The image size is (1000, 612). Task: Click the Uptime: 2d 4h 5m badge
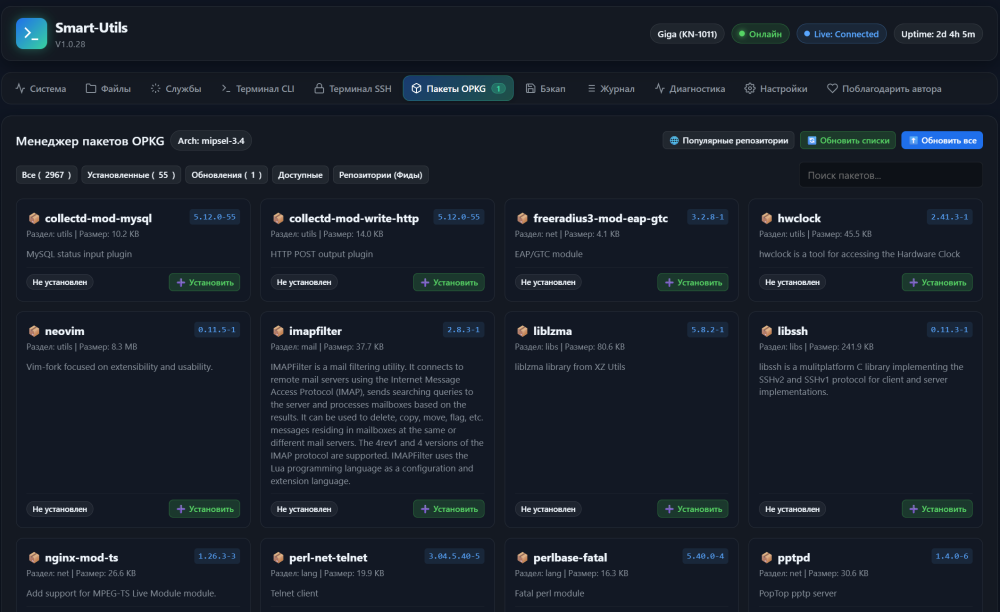[x=938, y=34]
